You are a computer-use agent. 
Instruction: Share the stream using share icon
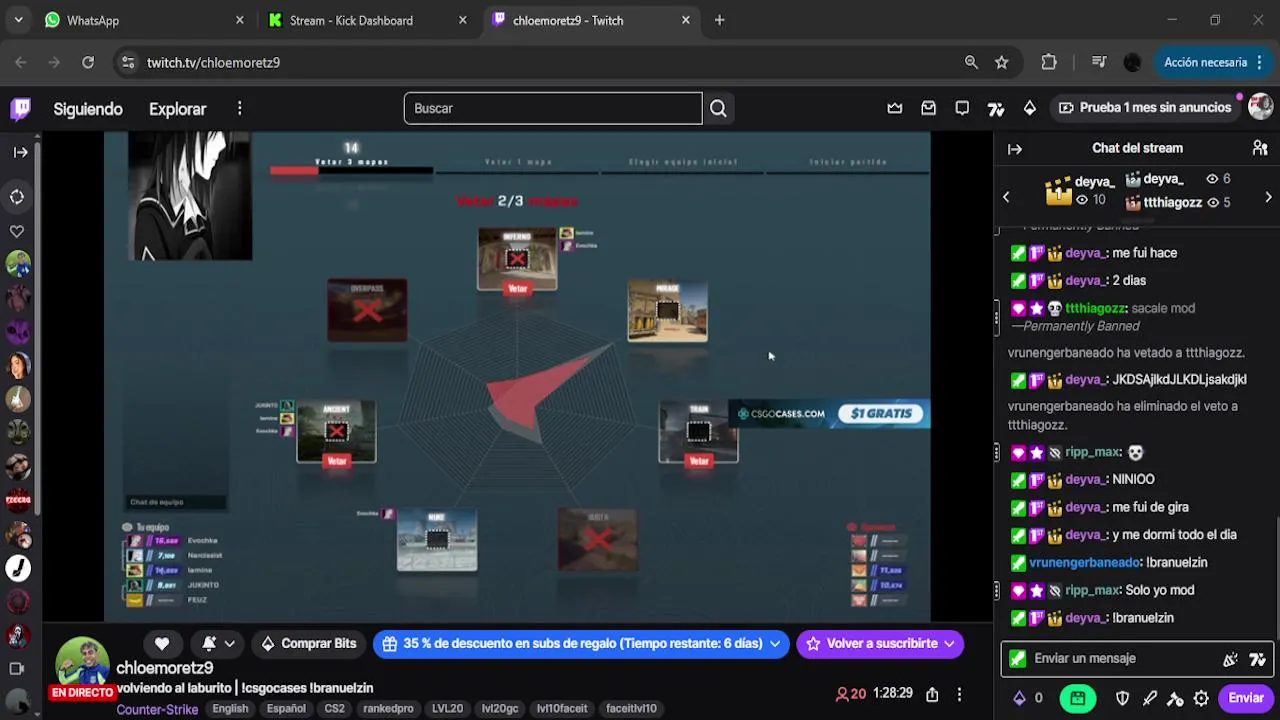coord(932,694)
